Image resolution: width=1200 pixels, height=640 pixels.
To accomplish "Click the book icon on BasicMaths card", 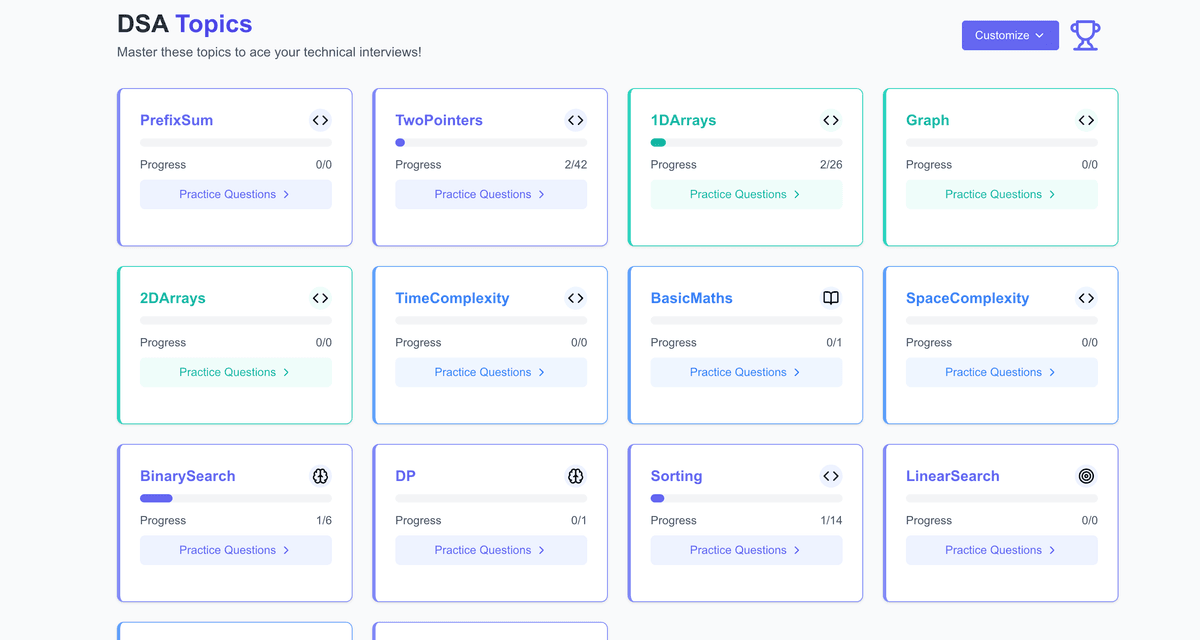I will point(831,298).
